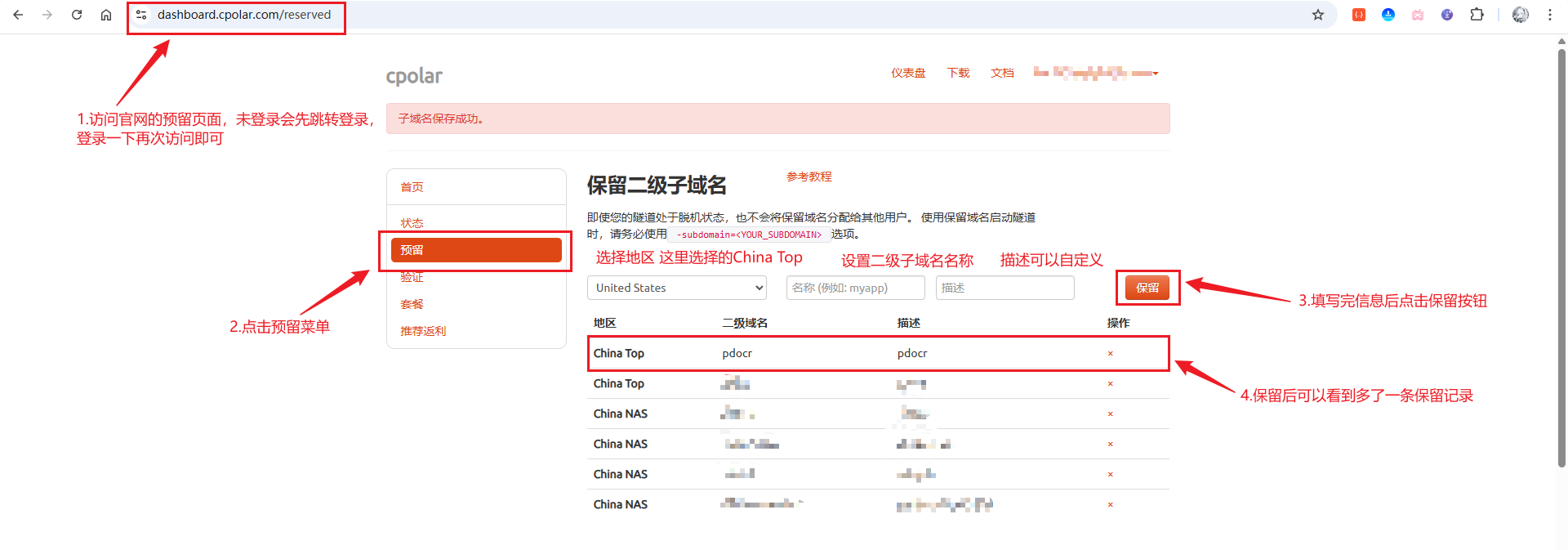
Task: Open 首页 in the sidebar
Action: coord(412,187)
